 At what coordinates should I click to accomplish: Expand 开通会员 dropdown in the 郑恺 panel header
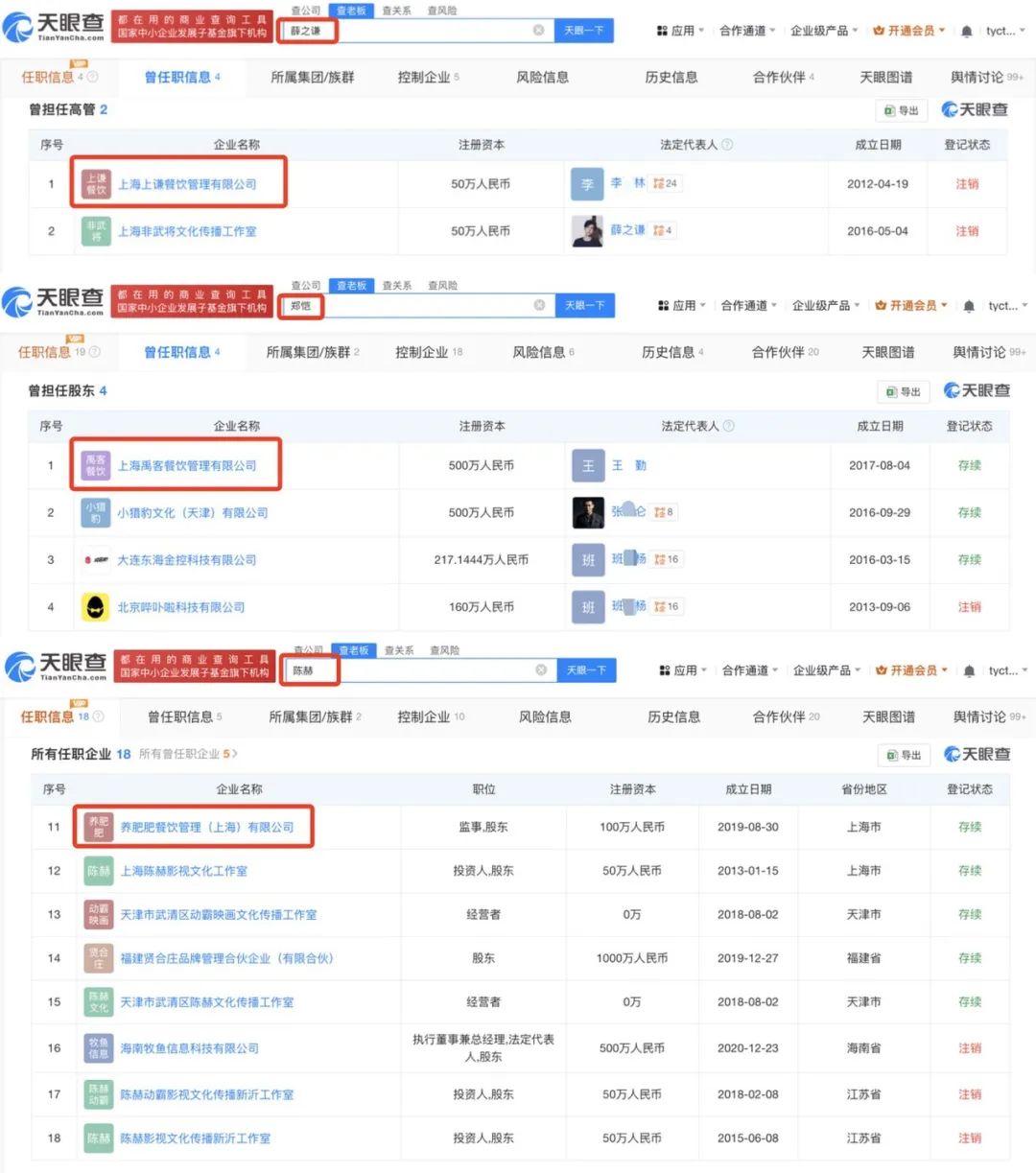pyautogui.click(x=911, y=306)
